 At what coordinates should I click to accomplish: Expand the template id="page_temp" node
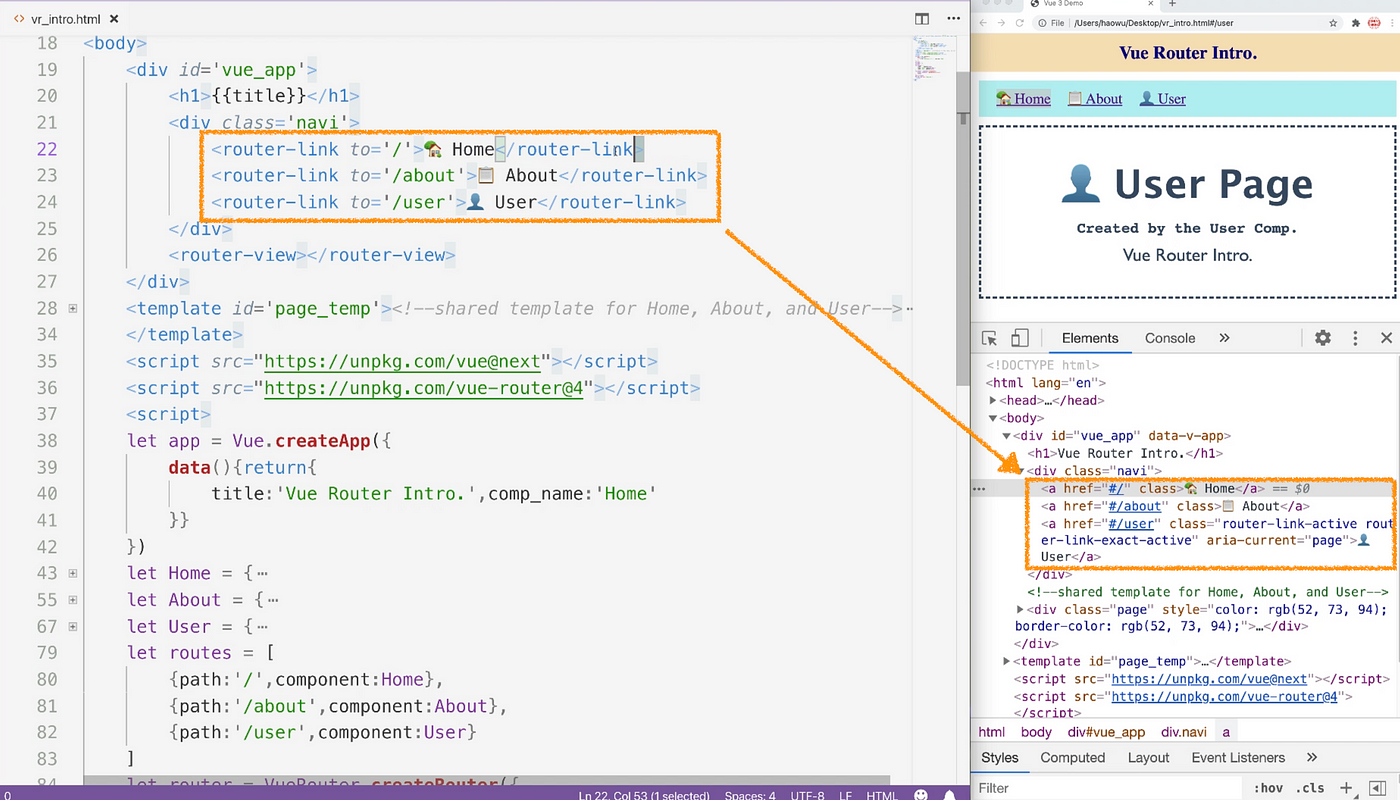coord(1007,661)
